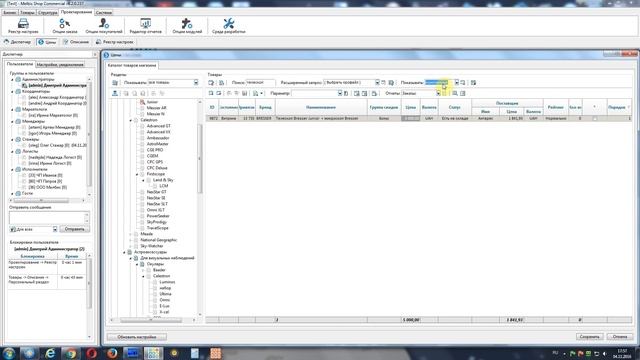
Task: Click the blue person icon in sections toolbar
Action: tap(115, 93)
